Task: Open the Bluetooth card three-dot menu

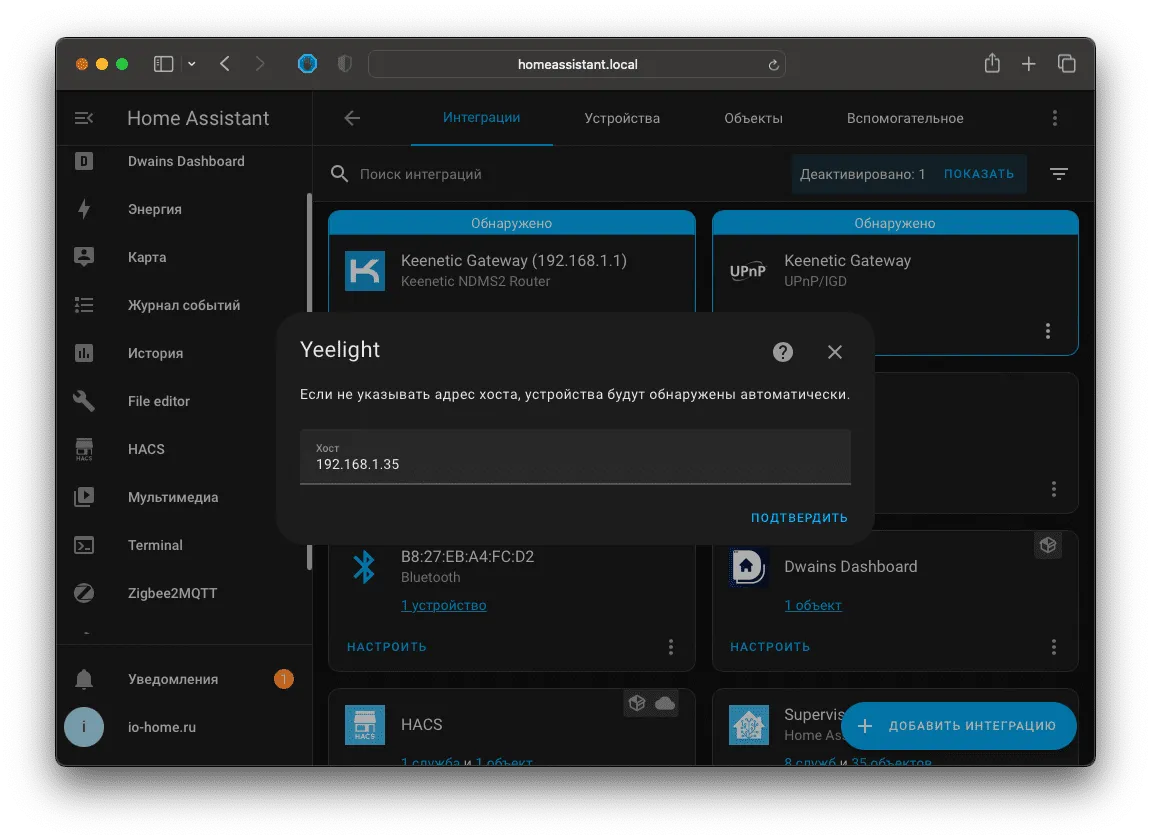Action: click(670, 647)
